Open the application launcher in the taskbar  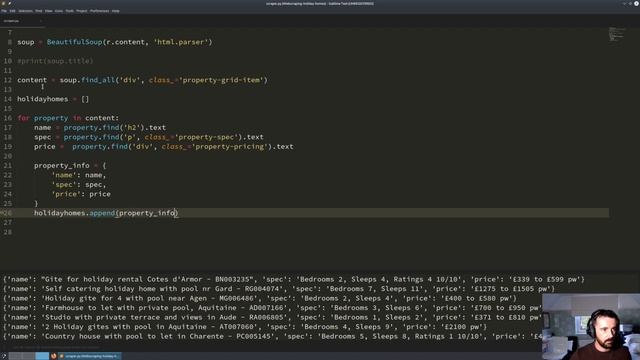4,356
